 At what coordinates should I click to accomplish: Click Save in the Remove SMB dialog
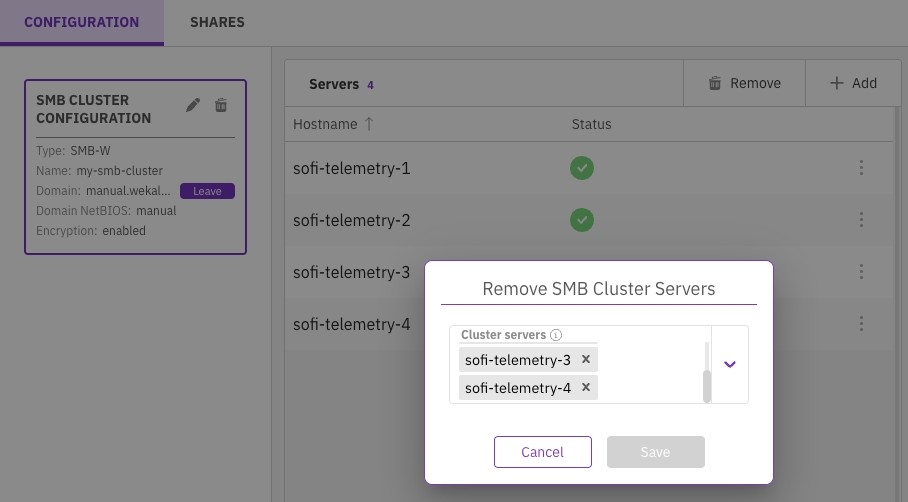pyautogui.click(x=655, y=452)
